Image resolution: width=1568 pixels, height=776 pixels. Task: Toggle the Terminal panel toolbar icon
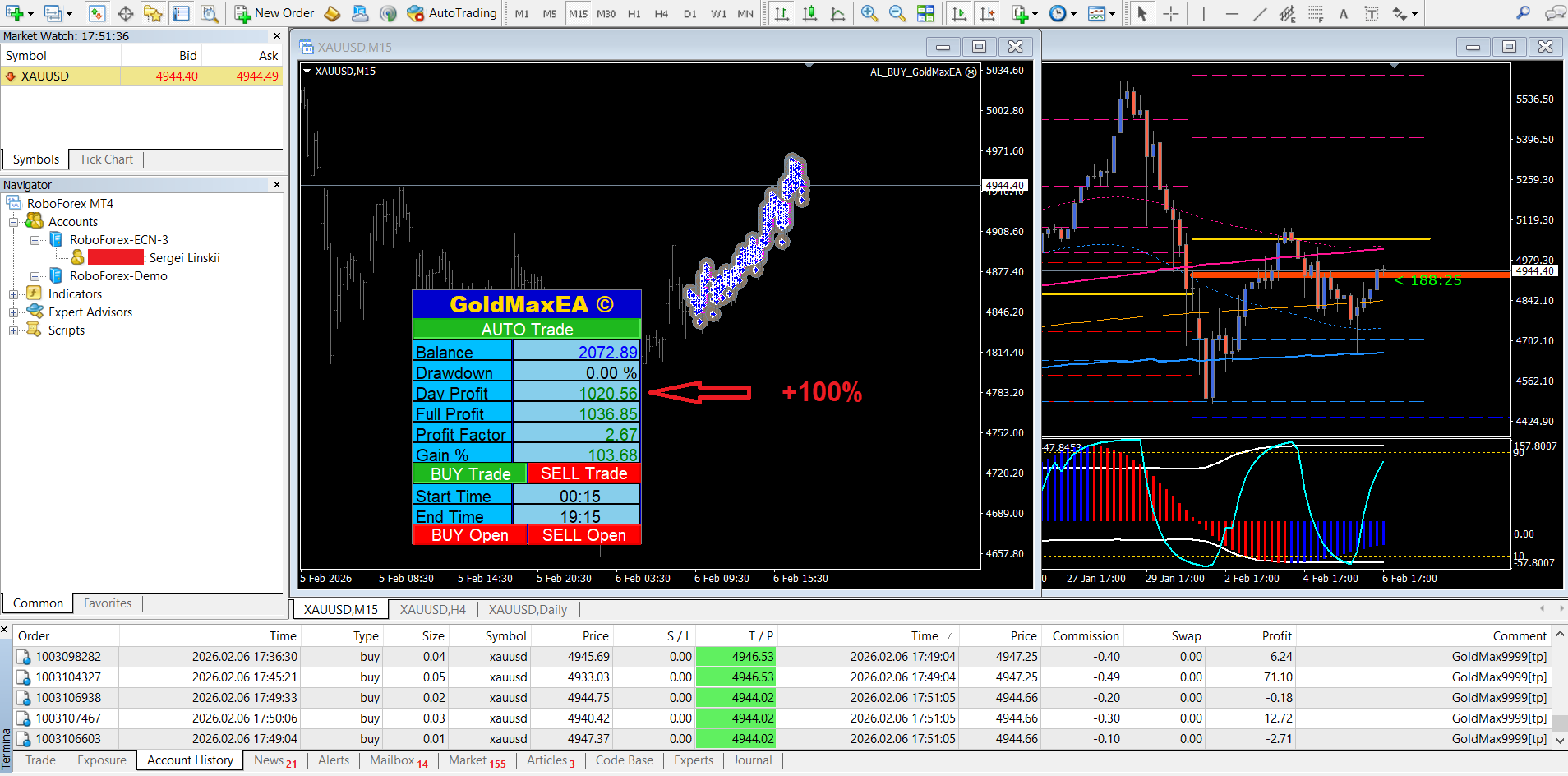point(181,13)
